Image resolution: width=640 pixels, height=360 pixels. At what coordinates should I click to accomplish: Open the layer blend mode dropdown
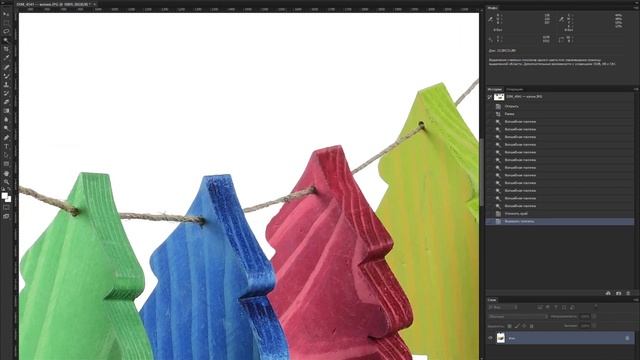point(518,316)
